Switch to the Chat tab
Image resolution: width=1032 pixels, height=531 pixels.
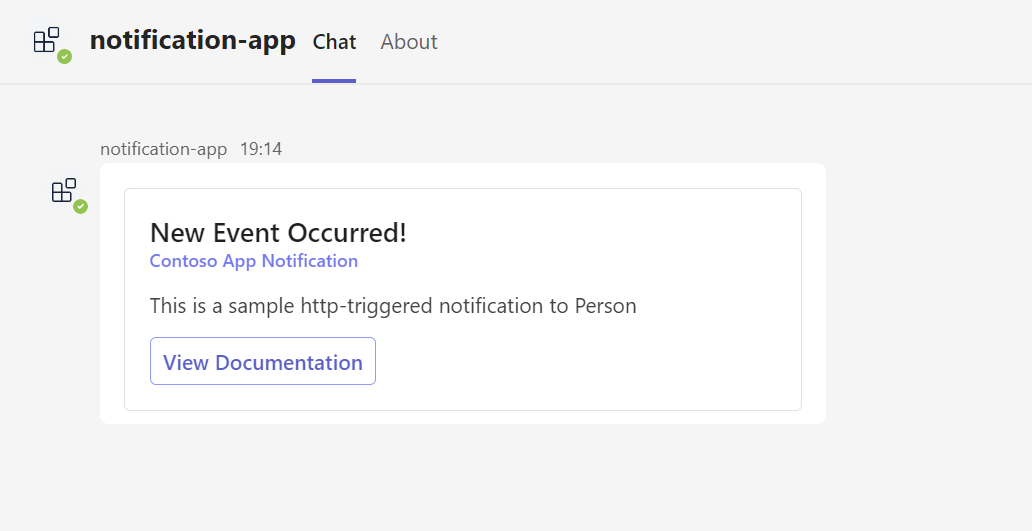[x=334, y=42]
